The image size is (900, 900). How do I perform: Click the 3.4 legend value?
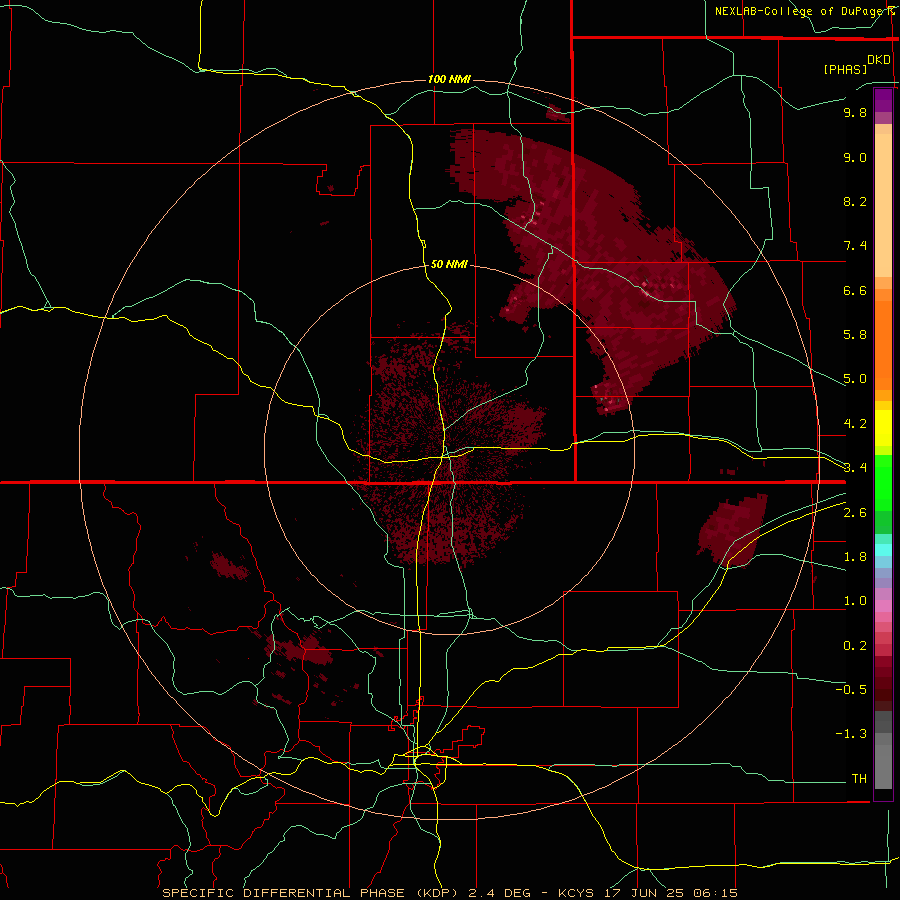(855, 467)
